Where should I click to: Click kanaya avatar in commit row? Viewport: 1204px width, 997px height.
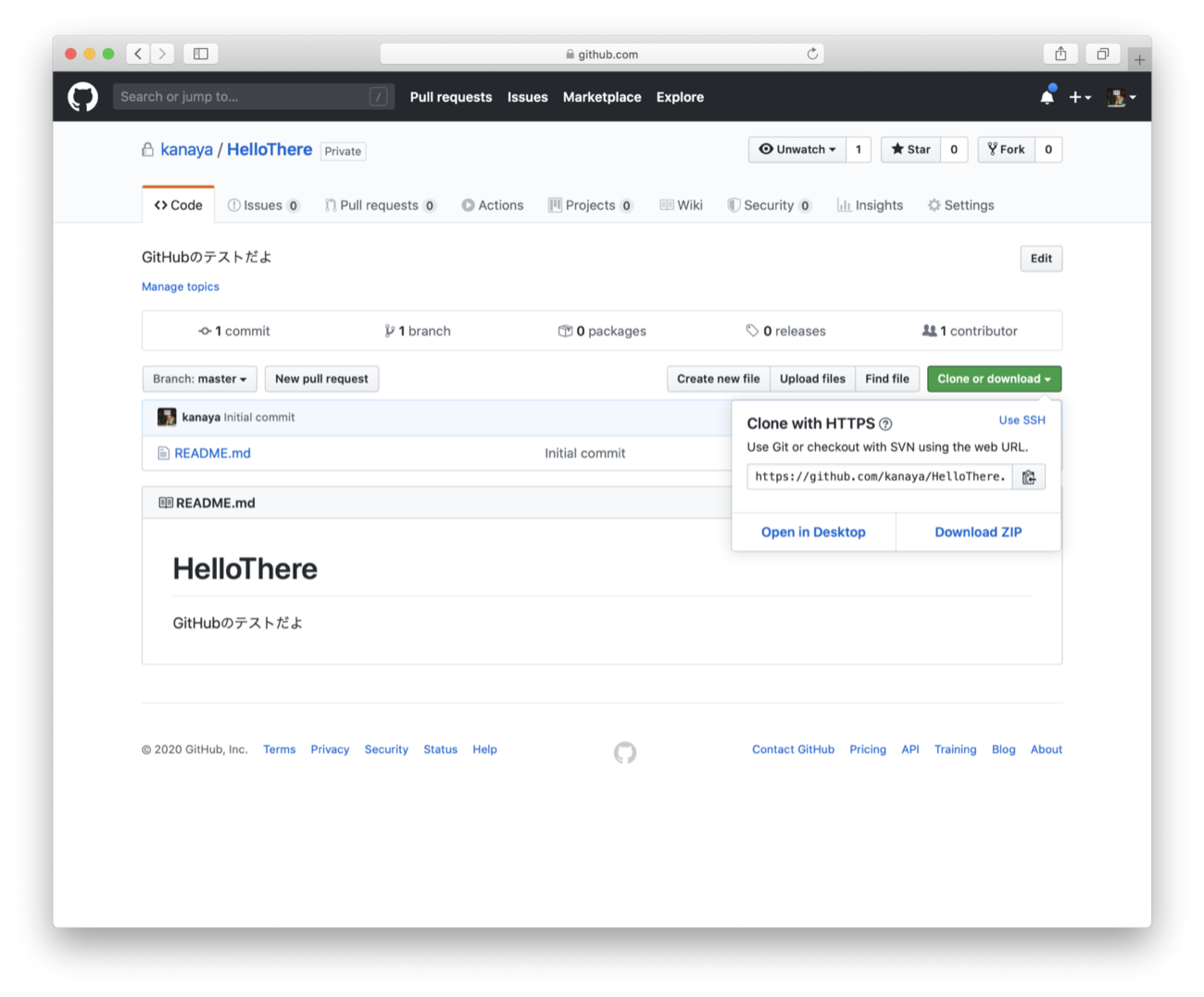click(x=167, y=417)
